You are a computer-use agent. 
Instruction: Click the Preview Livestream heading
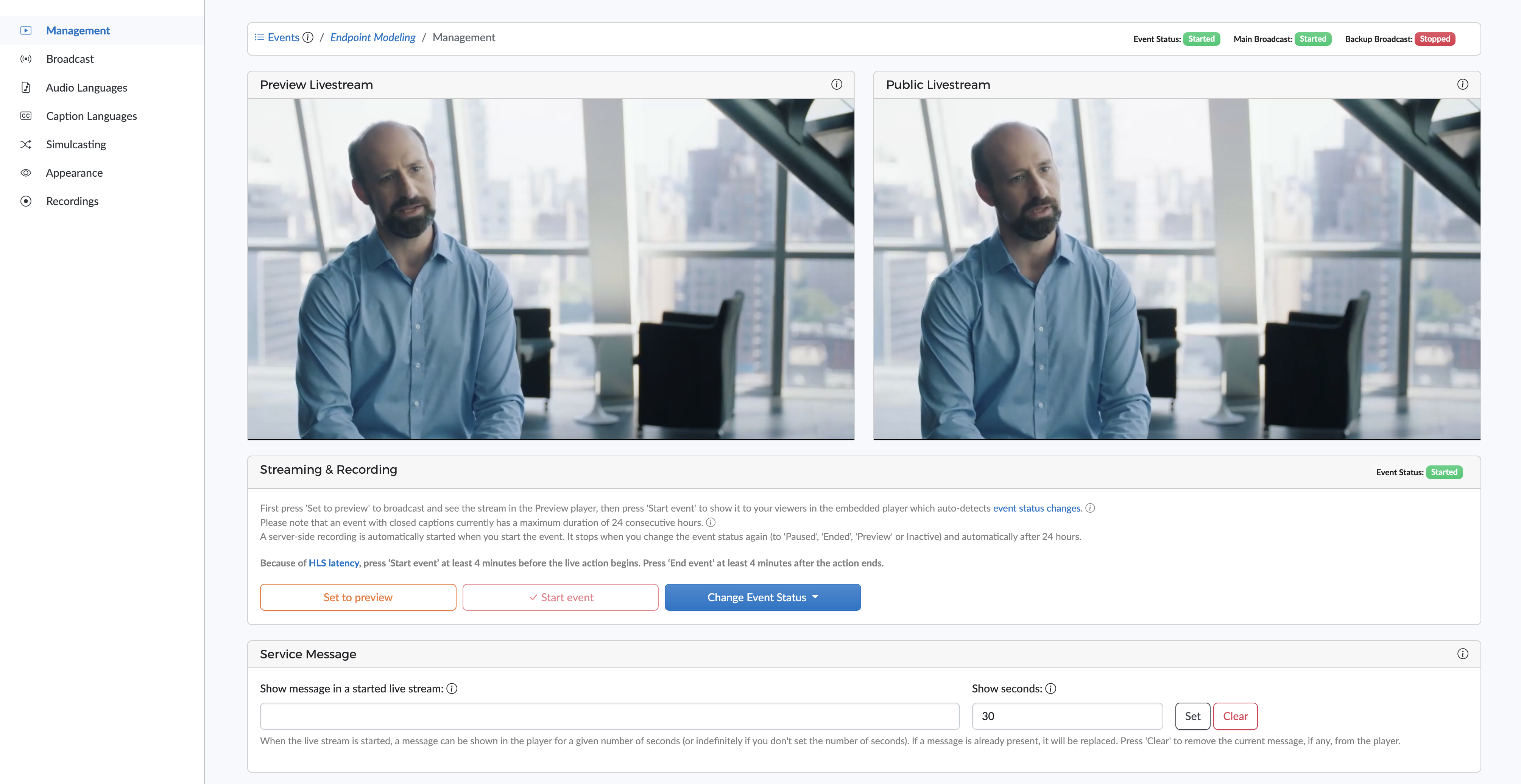(316, 84)
